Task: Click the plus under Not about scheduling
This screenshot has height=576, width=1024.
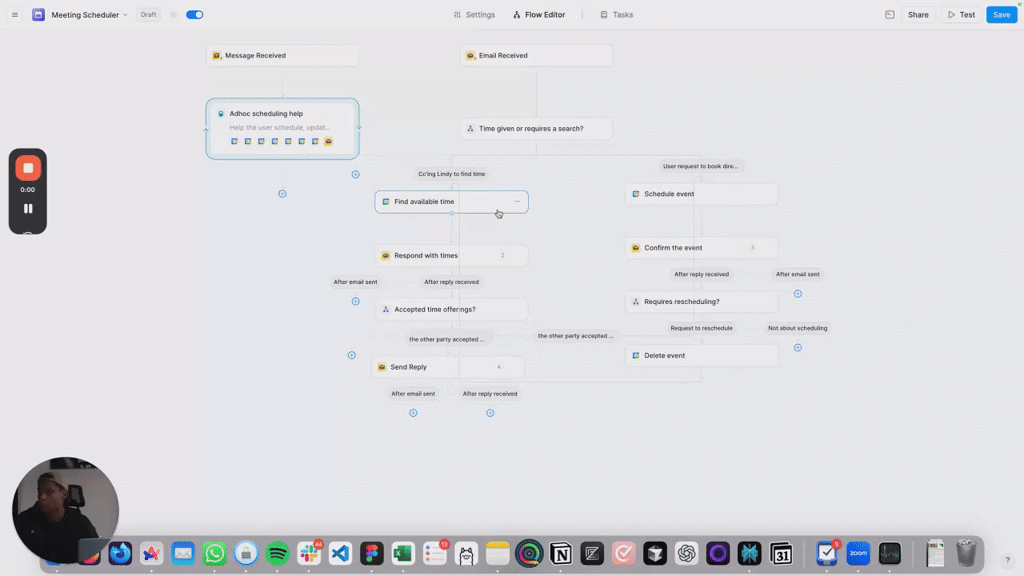Action: pyautogui.click(x=797, y=348)
